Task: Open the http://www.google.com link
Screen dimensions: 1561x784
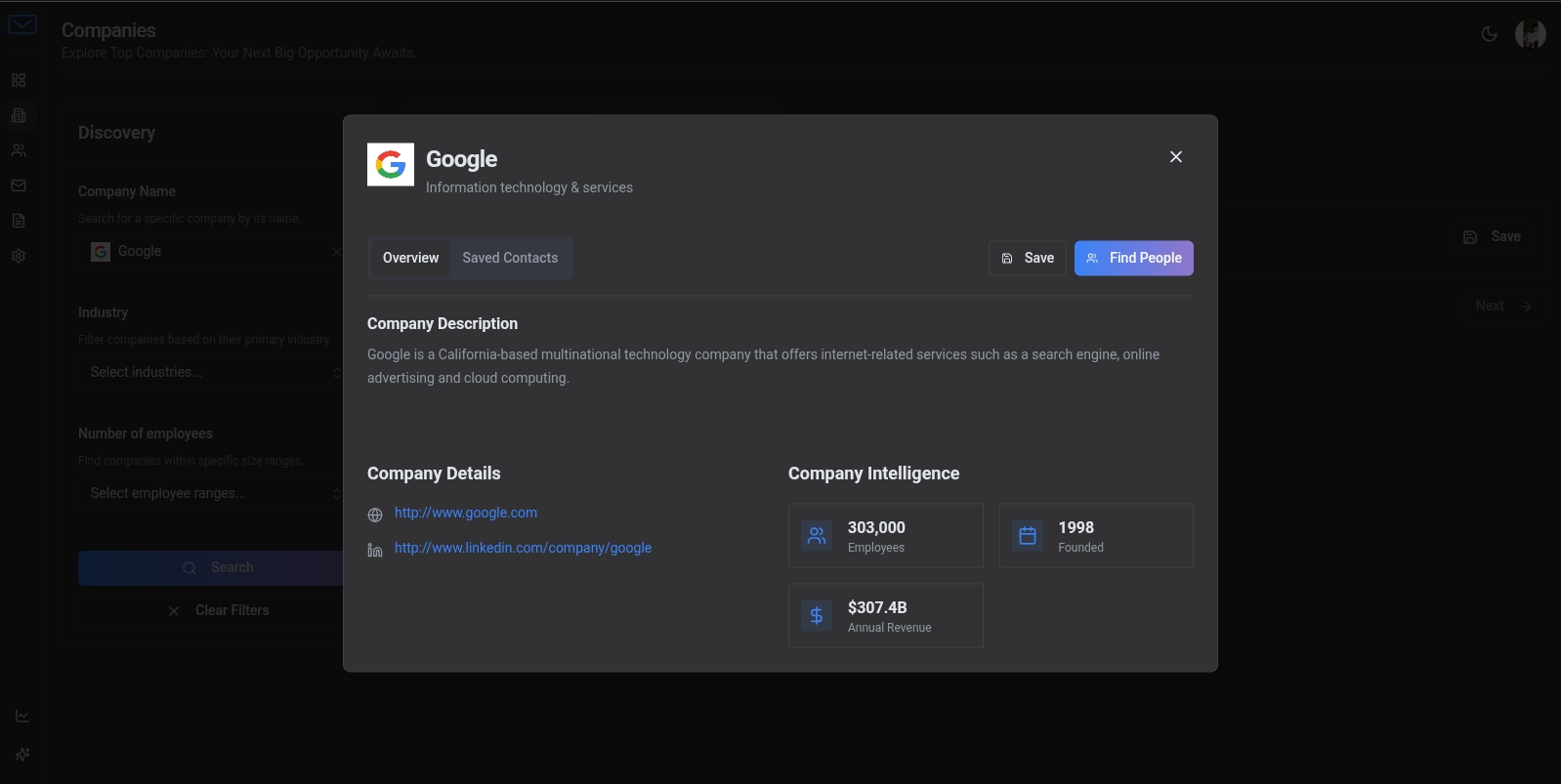Action: click(466, 513)
